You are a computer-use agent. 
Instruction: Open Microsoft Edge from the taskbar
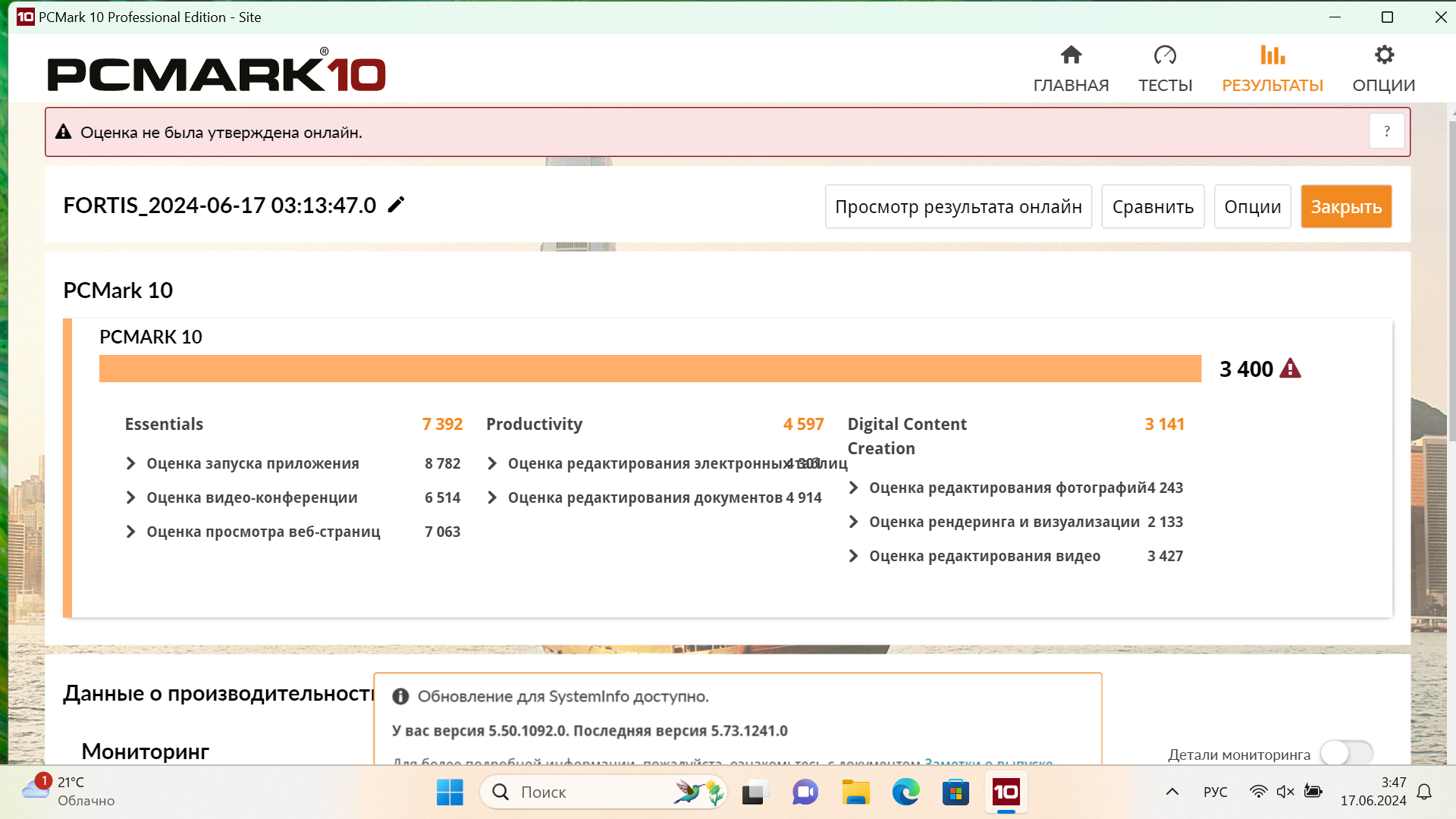coord(905,792)
